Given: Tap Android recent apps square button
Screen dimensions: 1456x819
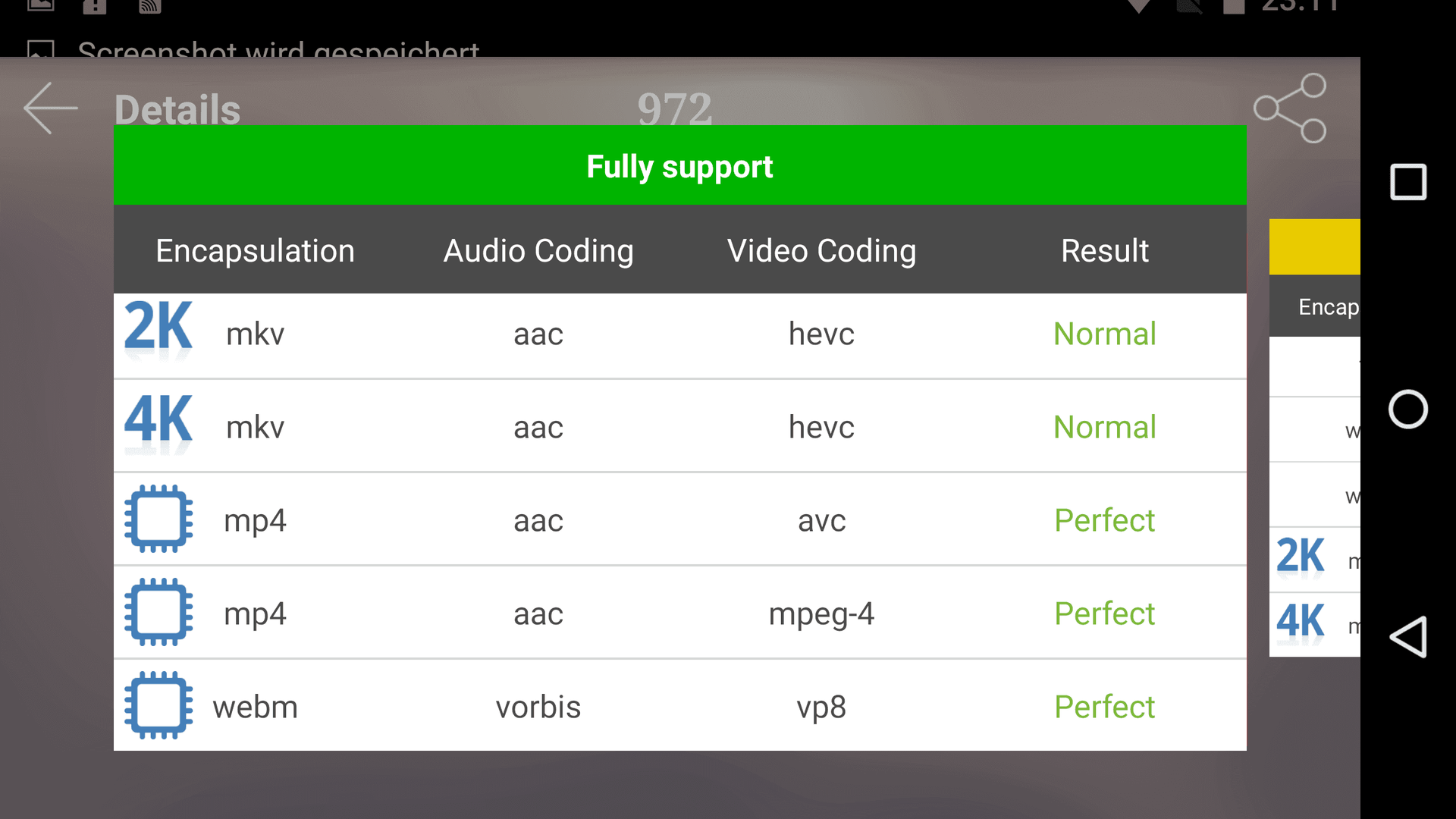Looking at the screenshot, I should coord(1408,182).
